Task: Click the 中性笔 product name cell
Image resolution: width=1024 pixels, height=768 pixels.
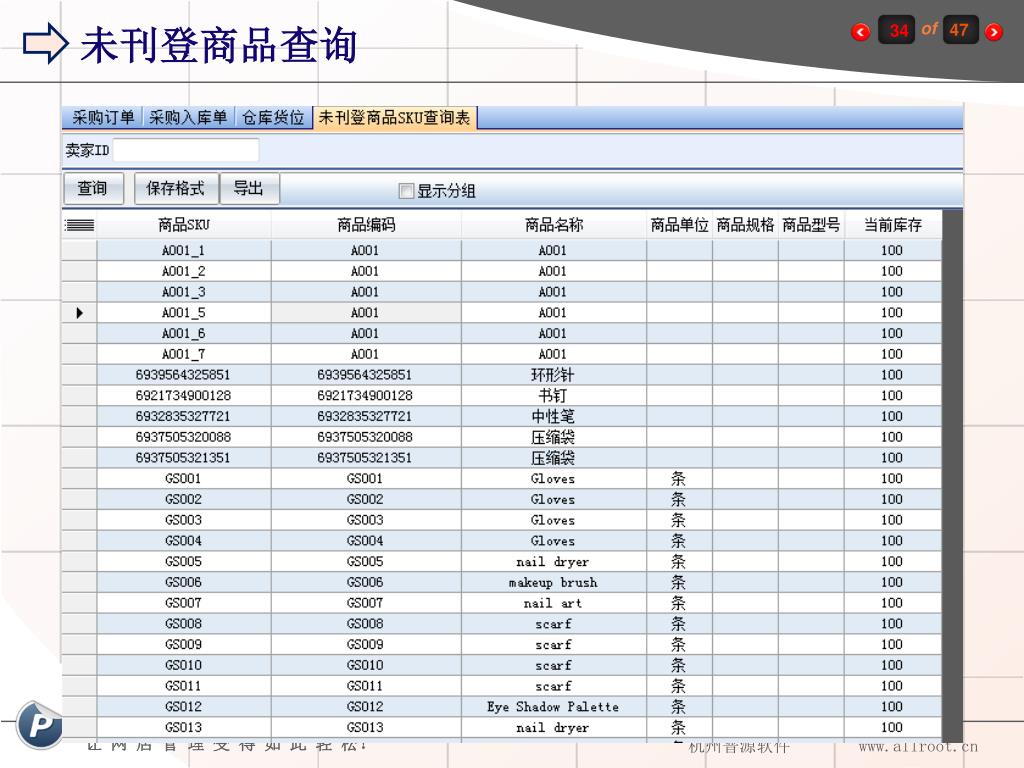Action: coord(554,416)
